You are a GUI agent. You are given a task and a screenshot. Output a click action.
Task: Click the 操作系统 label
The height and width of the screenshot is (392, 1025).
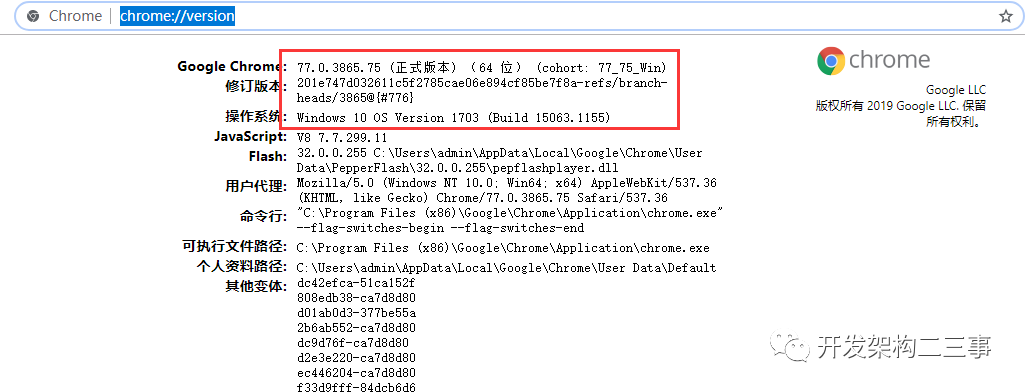tap(256, 117)
